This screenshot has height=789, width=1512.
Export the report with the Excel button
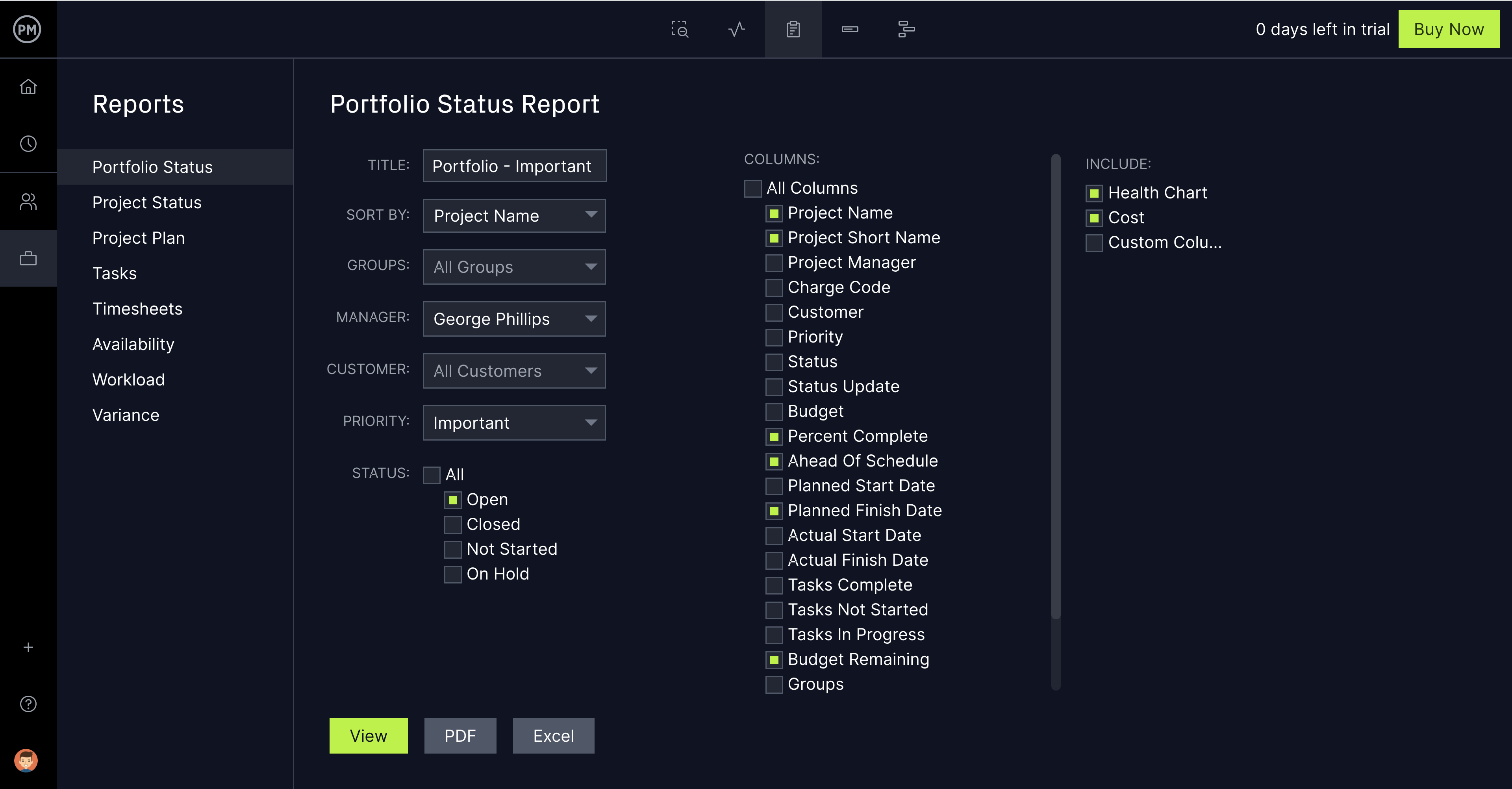point(553,735)
